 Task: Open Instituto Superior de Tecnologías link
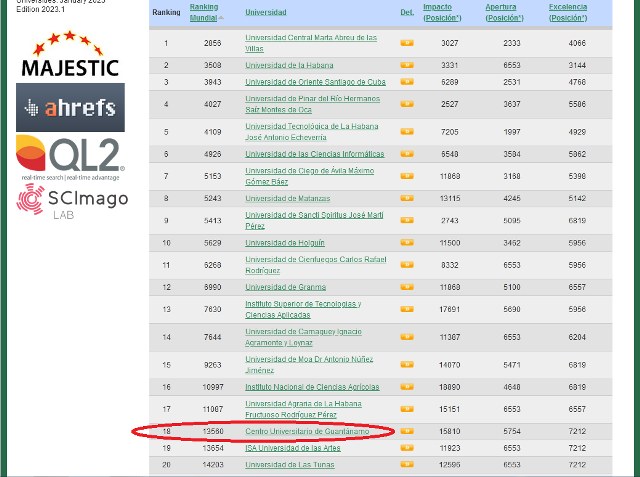(x=303, y=309)
